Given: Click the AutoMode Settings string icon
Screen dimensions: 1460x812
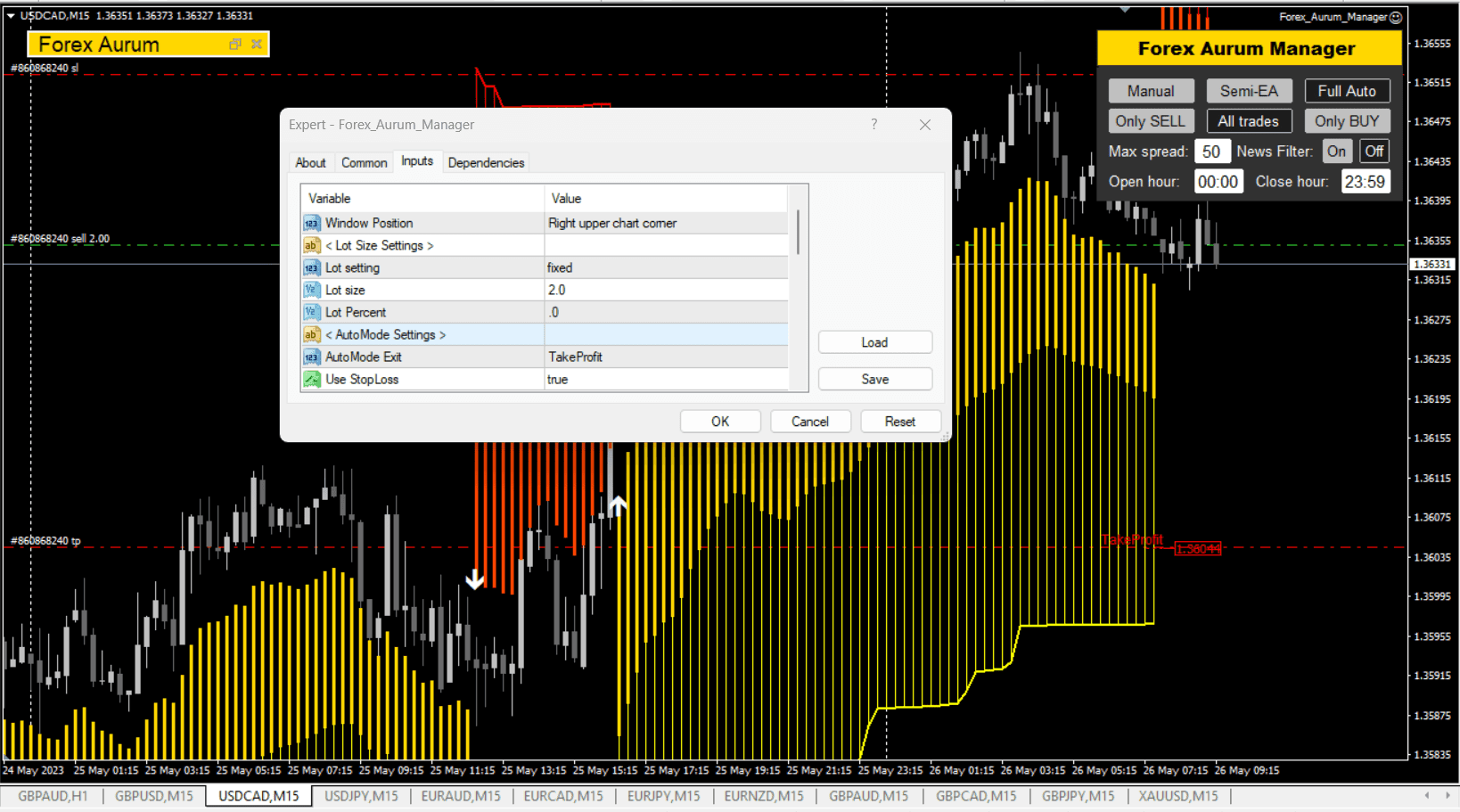Looking at the screenshot, I should coord(311,335).
